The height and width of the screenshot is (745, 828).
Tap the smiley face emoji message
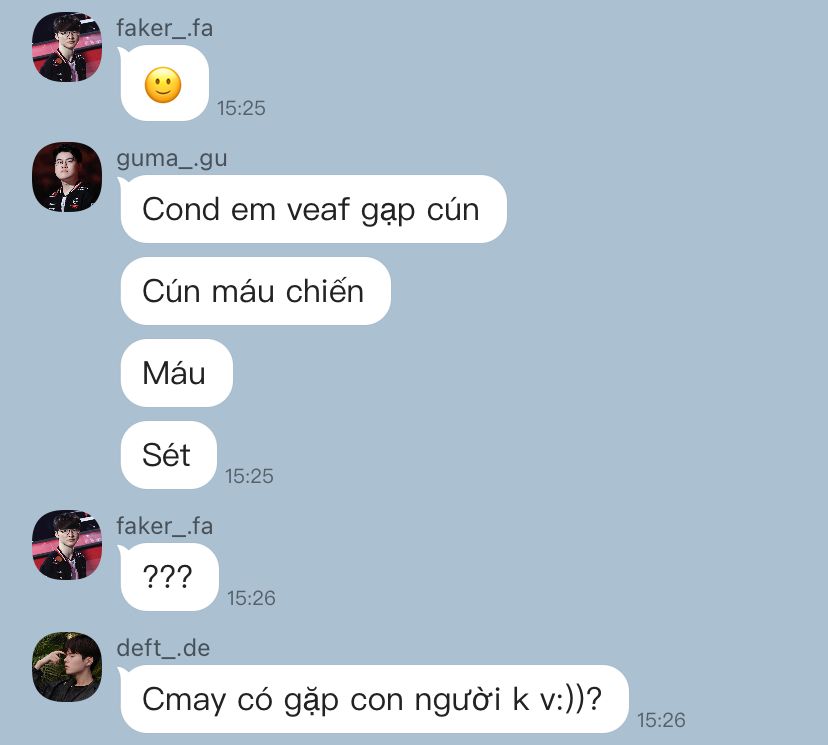pos(164,83)
